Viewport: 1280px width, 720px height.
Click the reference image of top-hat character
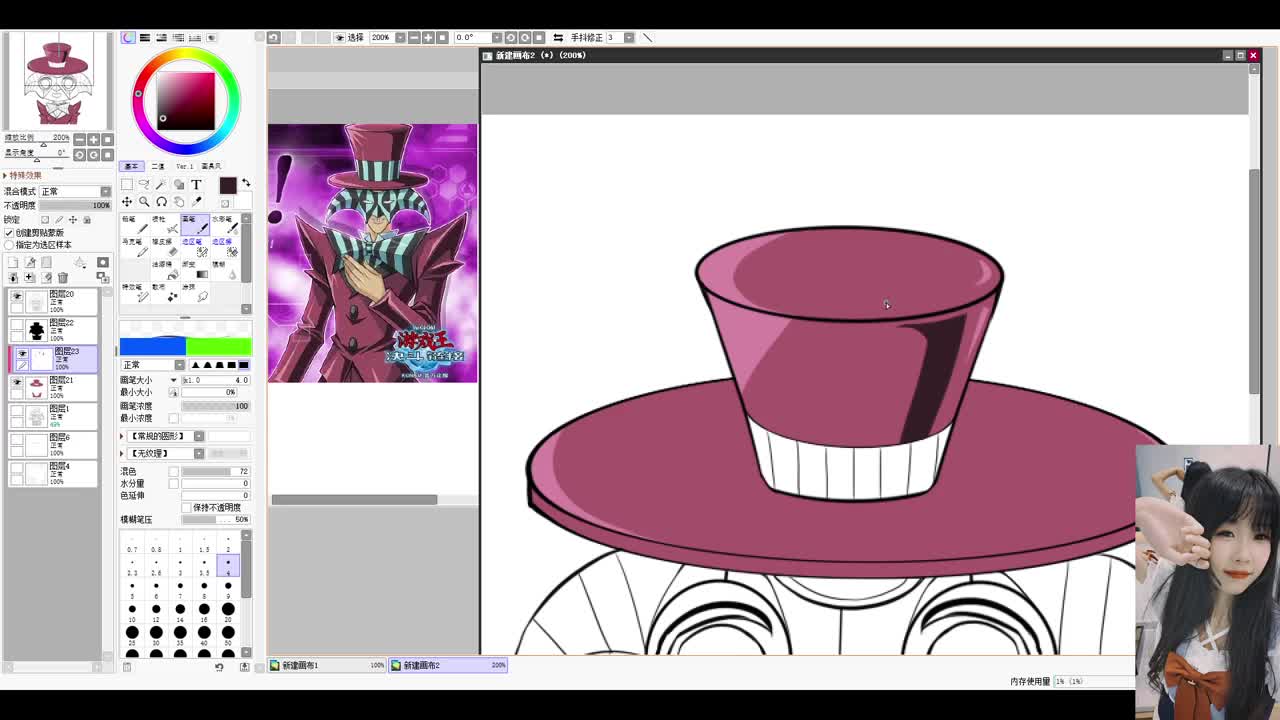pyautogui.click(x=372, y=253)
